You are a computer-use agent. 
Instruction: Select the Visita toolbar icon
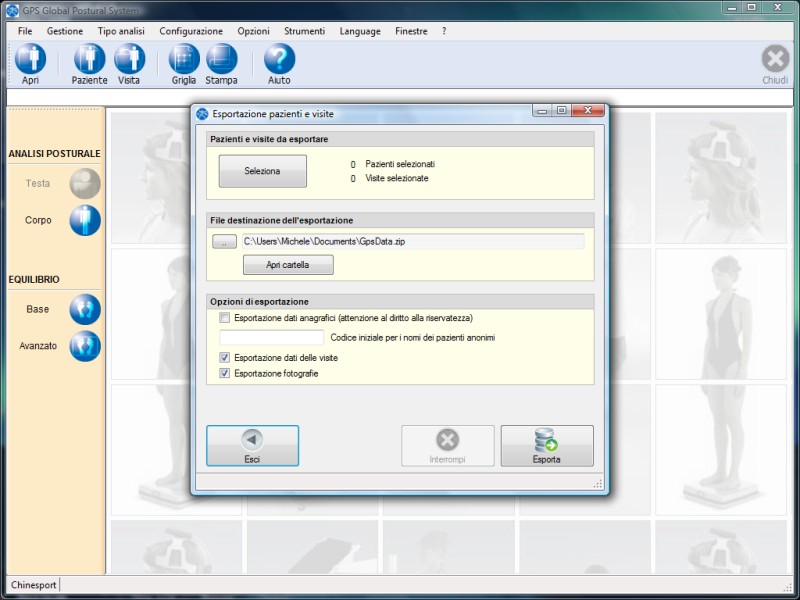point(129,59)
